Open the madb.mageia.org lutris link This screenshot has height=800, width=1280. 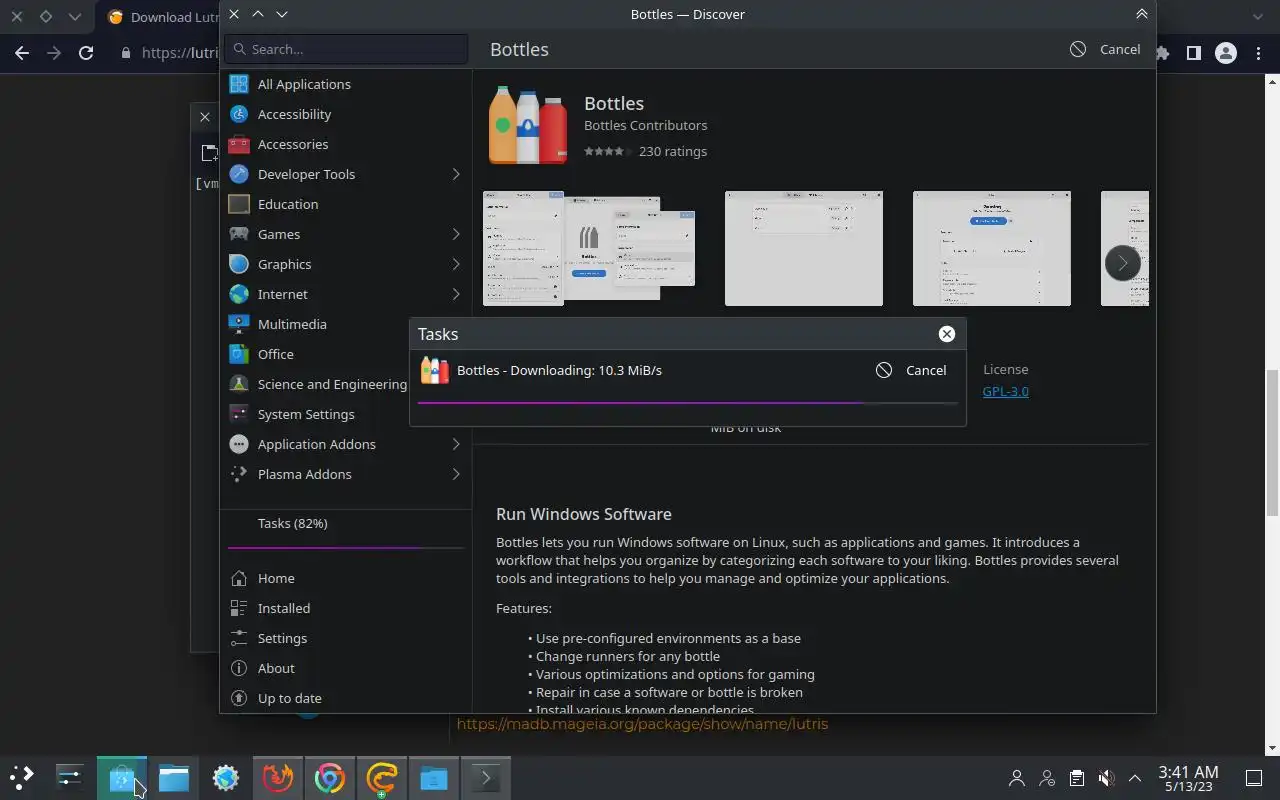click(x=642, y=723)
